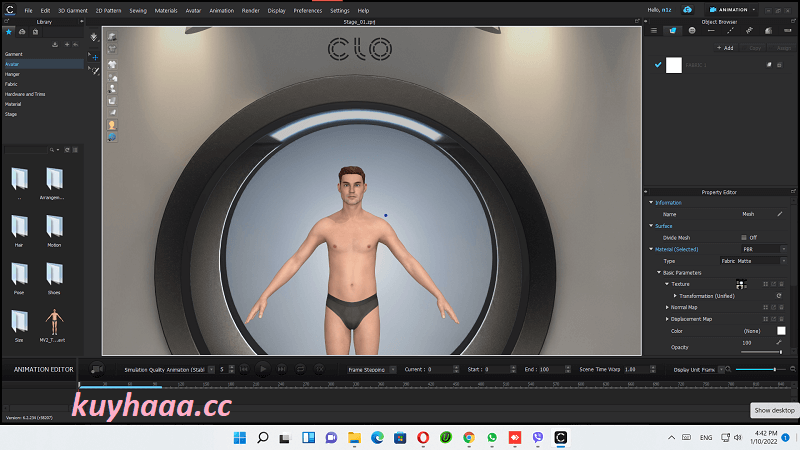Toggle Divide Mesh Off checkbox
Screen dimensions: 800x450
coord(743,237)
